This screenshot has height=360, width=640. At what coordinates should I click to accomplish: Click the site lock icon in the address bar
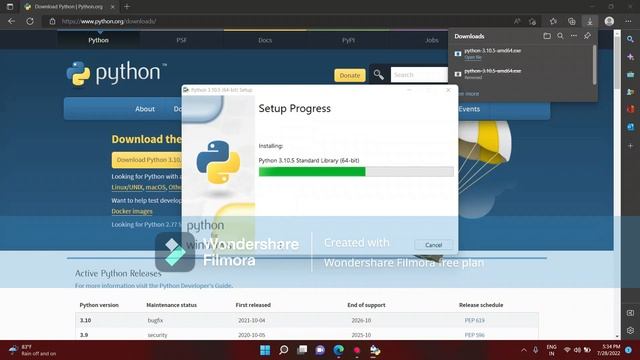coord(52,21)
